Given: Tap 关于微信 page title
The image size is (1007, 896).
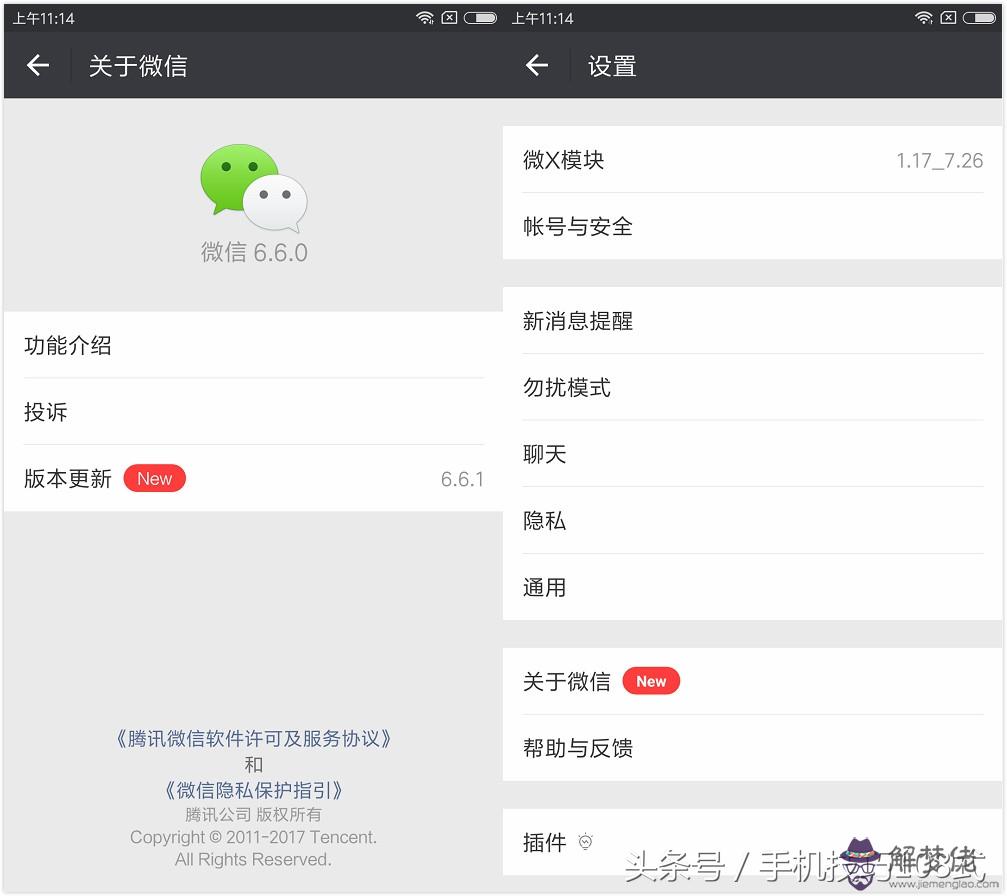Looking at the screenshot, I should (x=138, y=66).
